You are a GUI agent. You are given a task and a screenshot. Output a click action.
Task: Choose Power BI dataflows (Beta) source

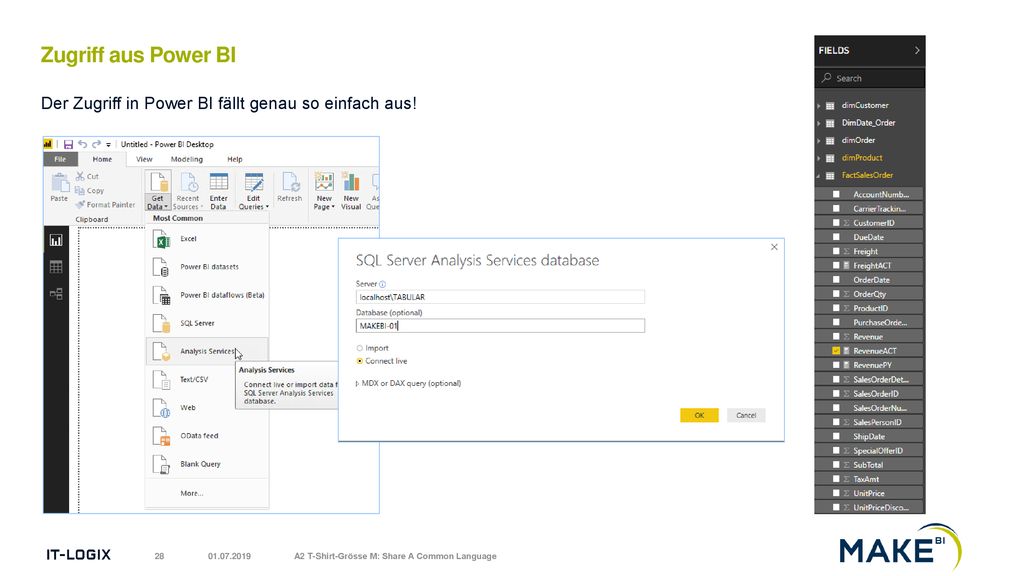point(207,295)
